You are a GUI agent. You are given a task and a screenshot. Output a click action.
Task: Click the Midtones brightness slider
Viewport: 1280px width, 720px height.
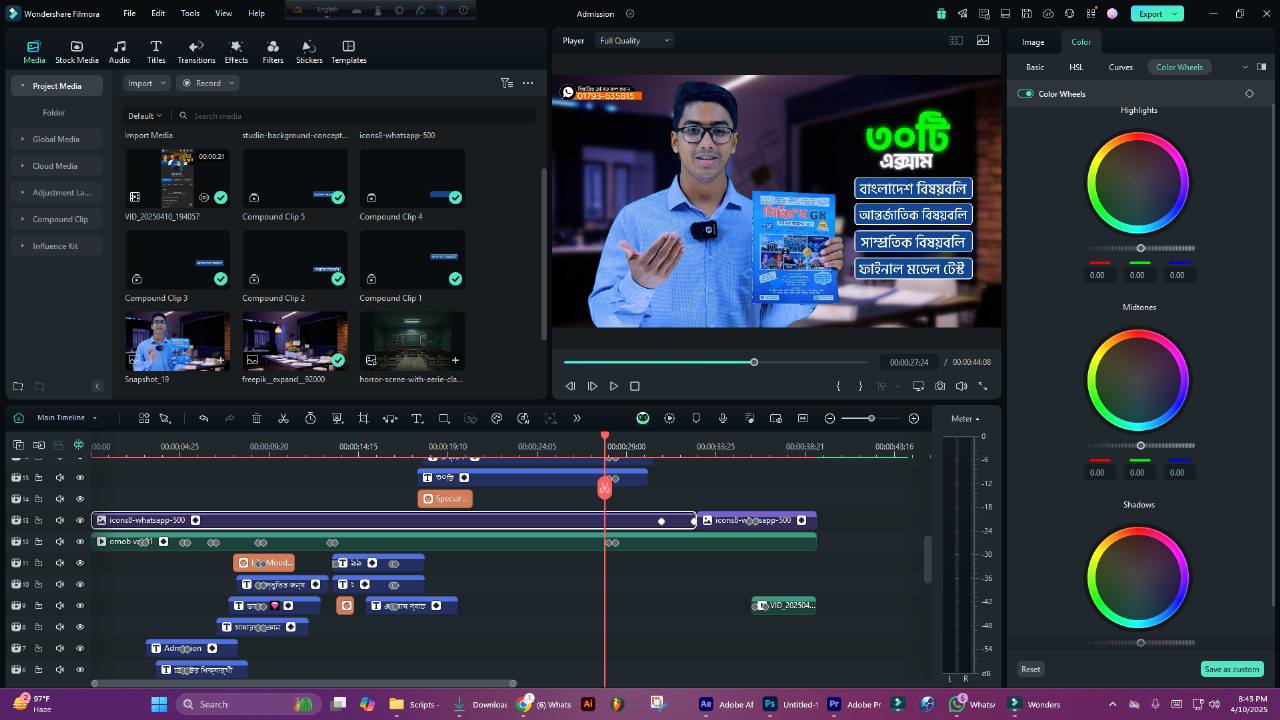[x=1140, y=446]
